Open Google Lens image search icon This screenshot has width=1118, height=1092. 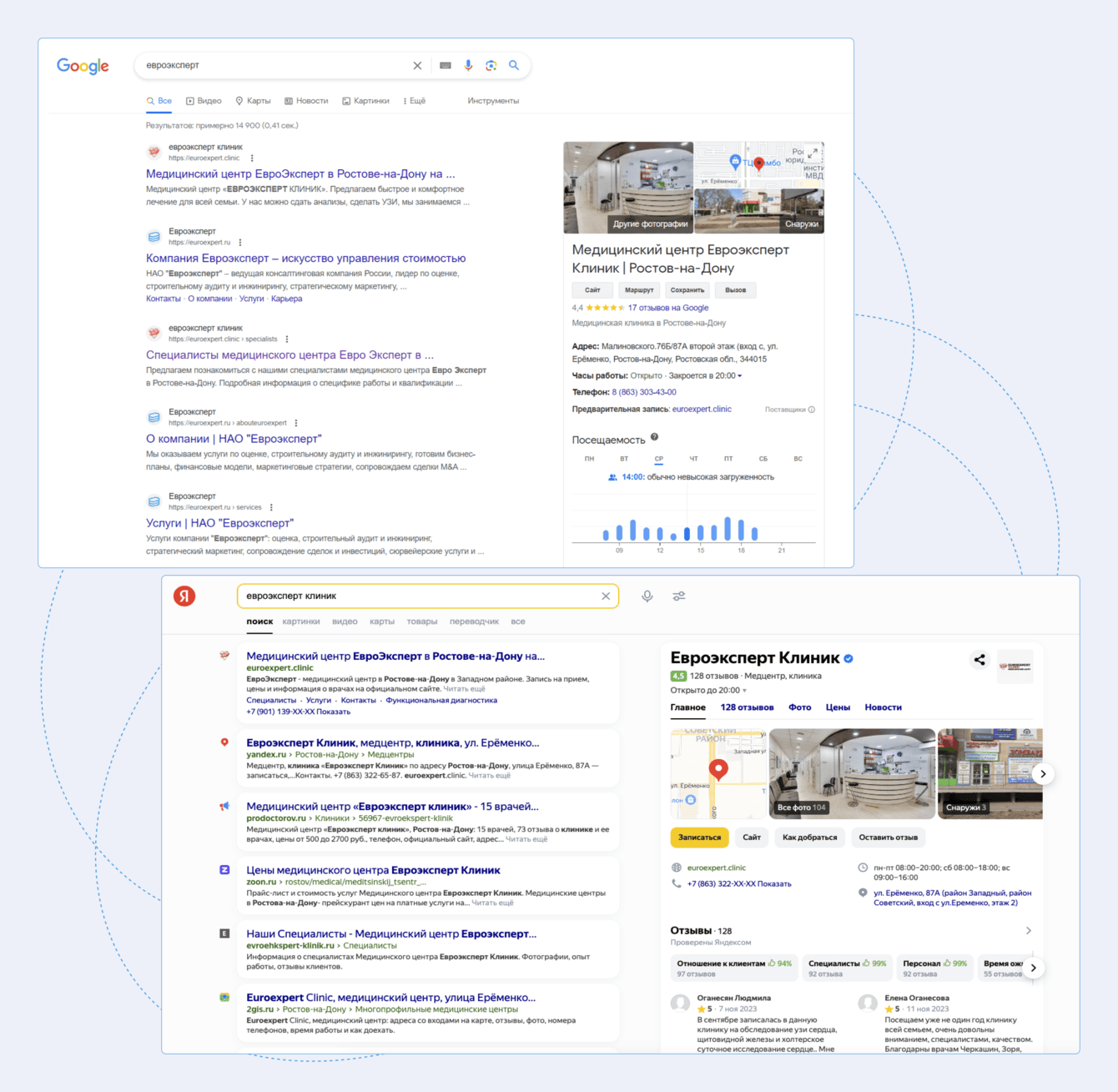point(491,66)
